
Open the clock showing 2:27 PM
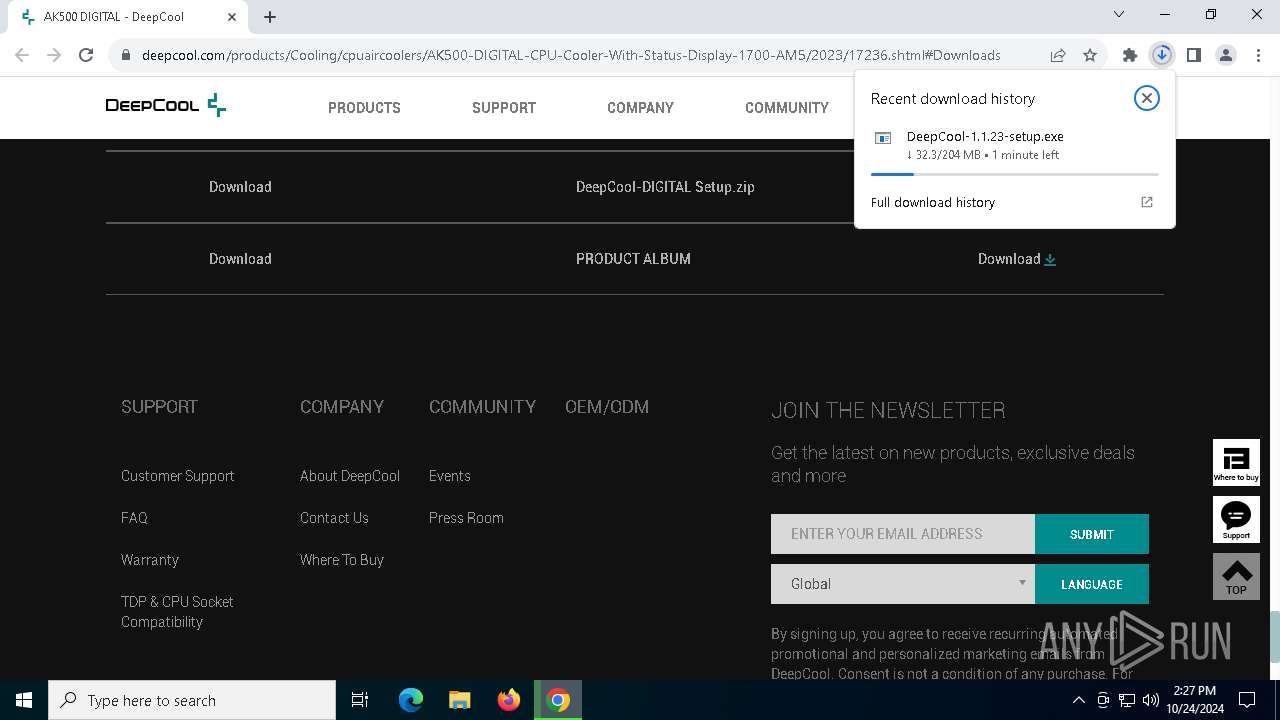[1194, 700]
